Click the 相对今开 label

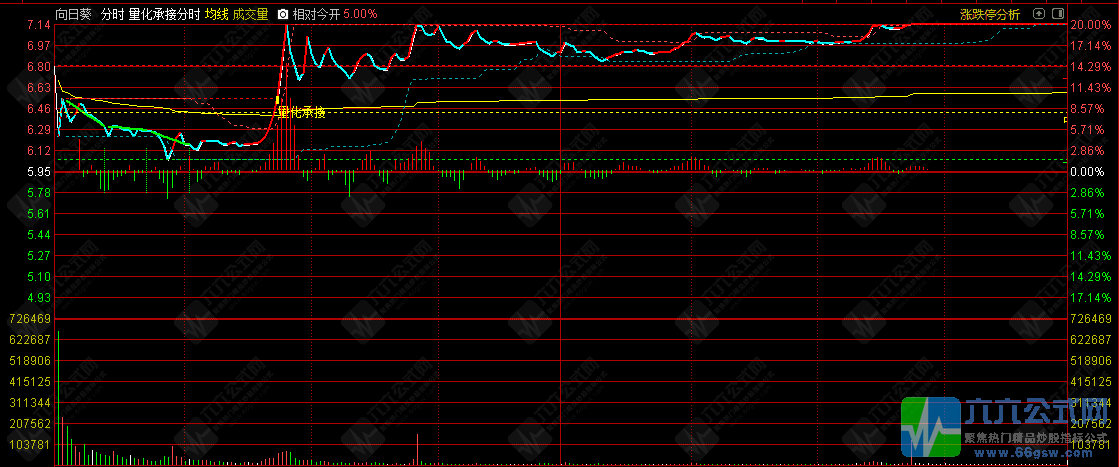coord(317,14)
